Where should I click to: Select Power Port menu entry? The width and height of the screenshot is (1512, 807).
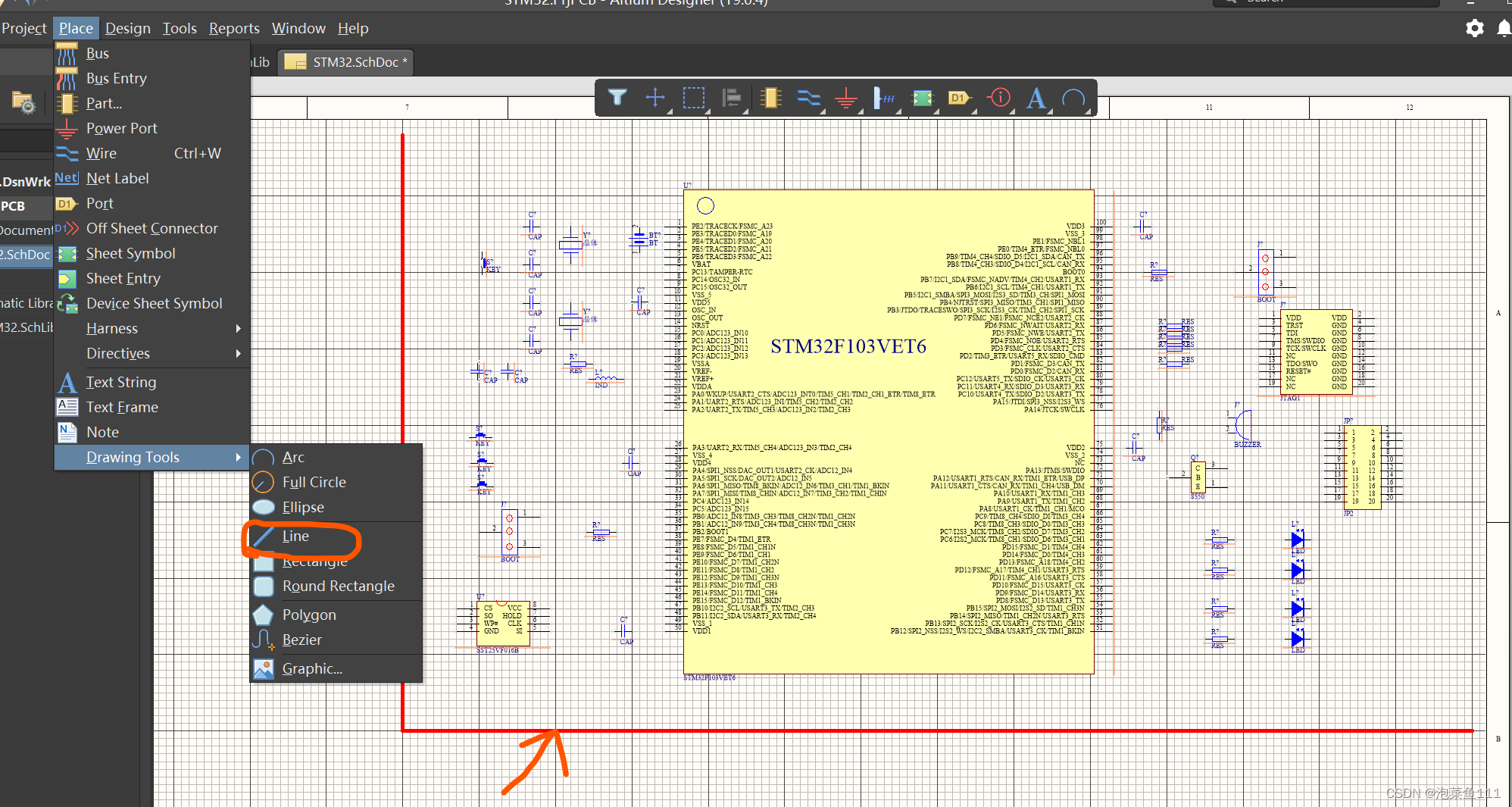152,128
